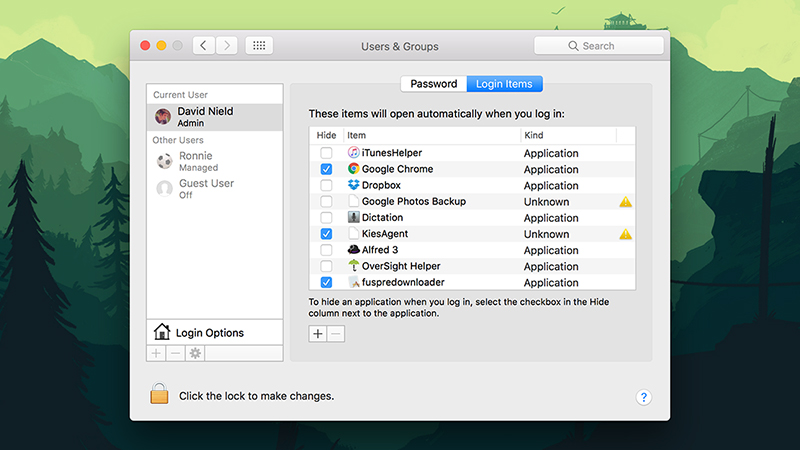
Task: Check Hide box for Google Photos Backup
Action: pyautogui.click(x=326, y=202)
